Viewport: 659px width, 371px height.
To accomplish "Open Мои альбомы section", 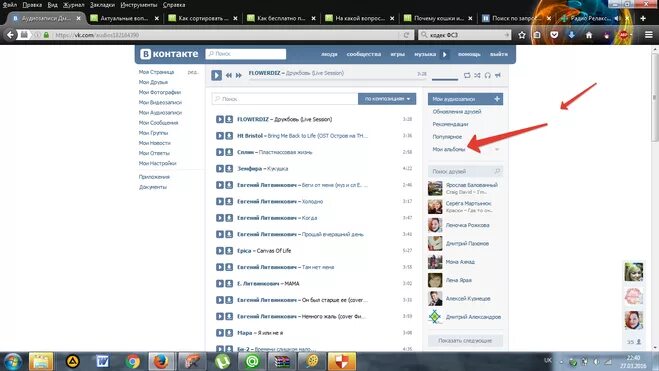I will point(448,149).
